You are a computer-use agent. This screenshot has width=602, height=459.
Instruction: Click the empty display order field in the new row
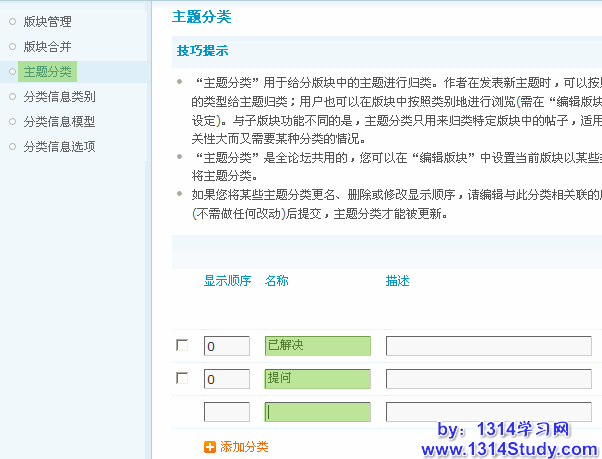[226, 412]
